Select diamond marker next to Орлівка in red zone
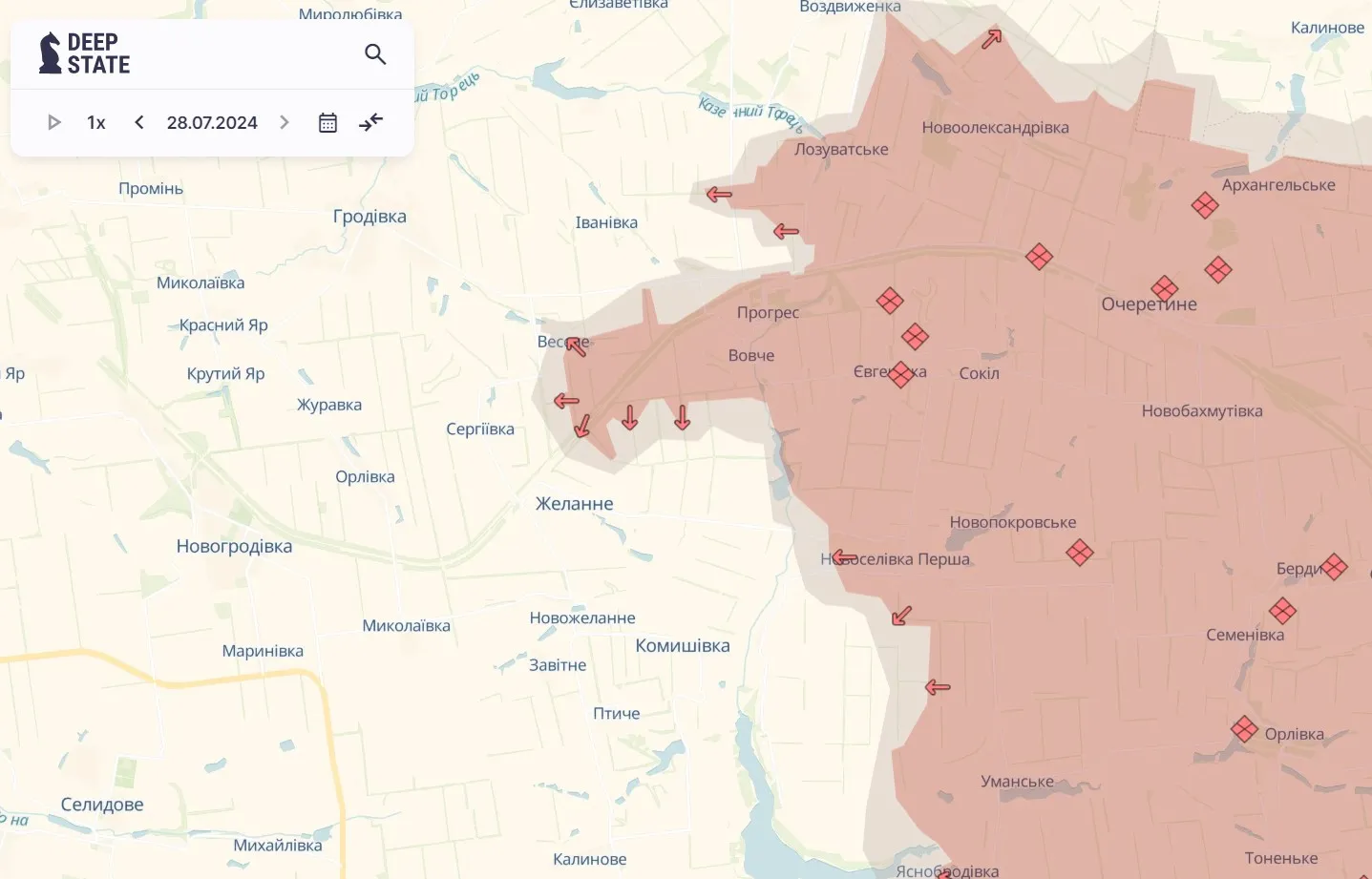1372x879 pixels. point(1244,729)
